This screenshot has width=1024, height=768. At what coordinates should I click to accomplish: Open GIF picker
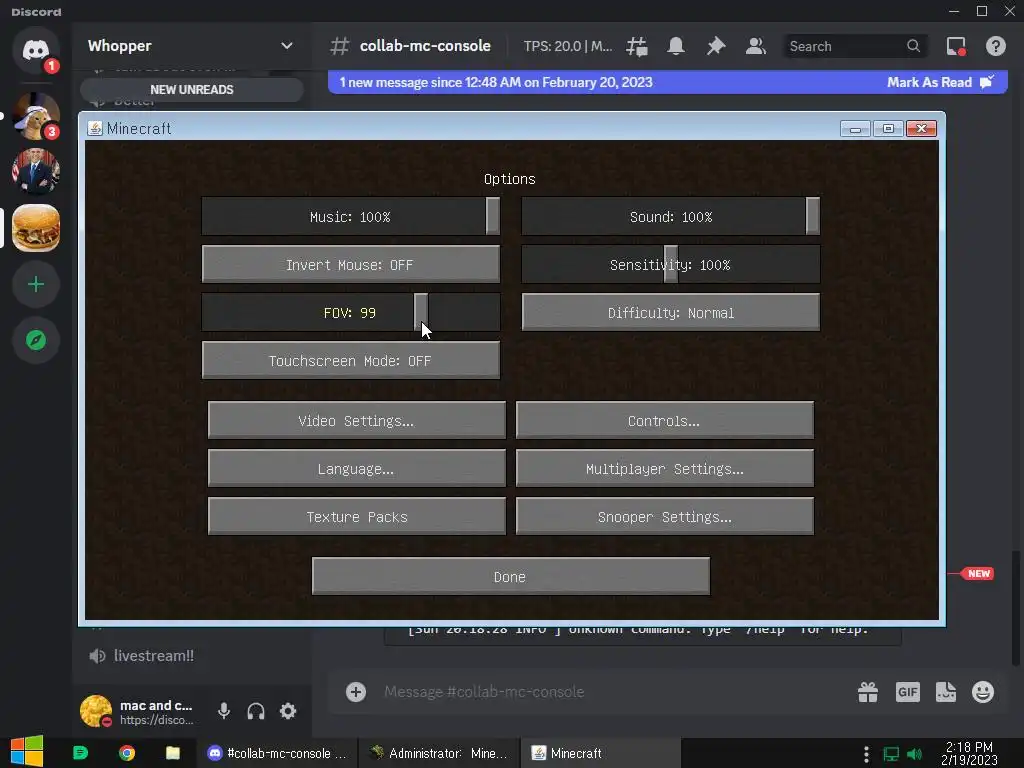[908, 692]
